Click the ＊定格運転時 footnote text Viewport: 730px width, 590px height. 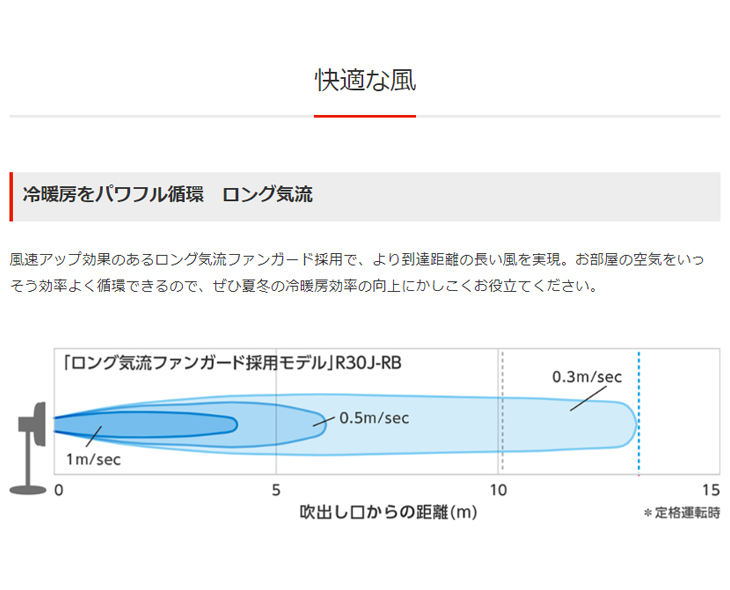click(681, 513)
